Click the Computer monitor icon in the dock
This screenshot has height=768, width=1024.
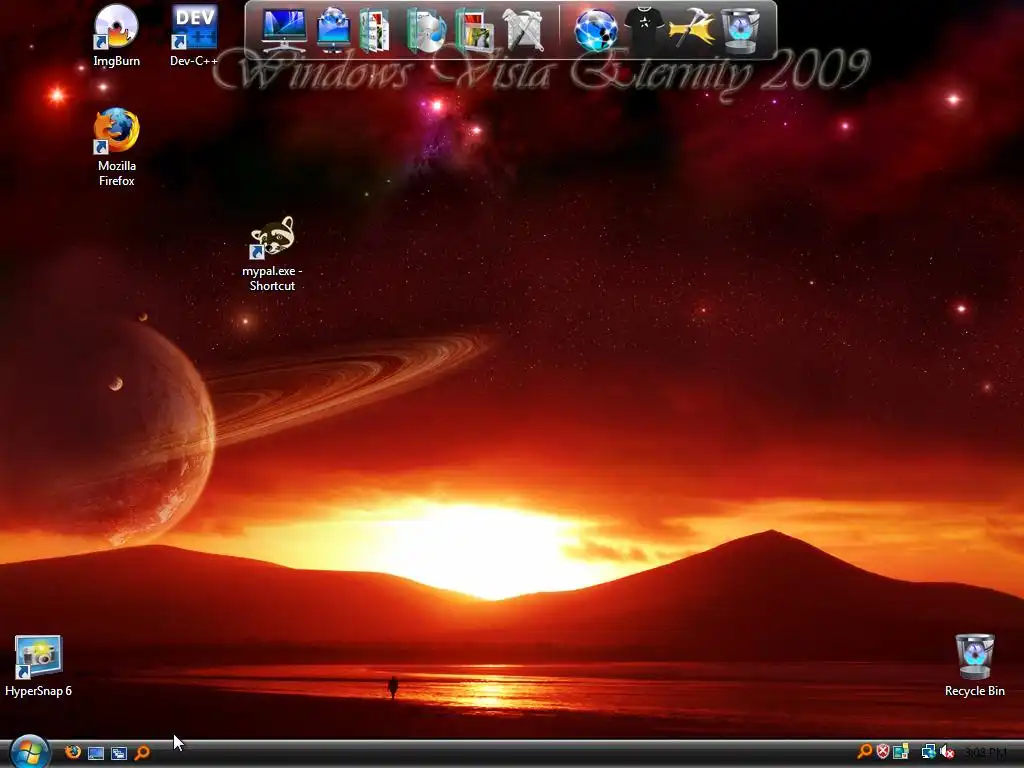[x=283, y=30]
